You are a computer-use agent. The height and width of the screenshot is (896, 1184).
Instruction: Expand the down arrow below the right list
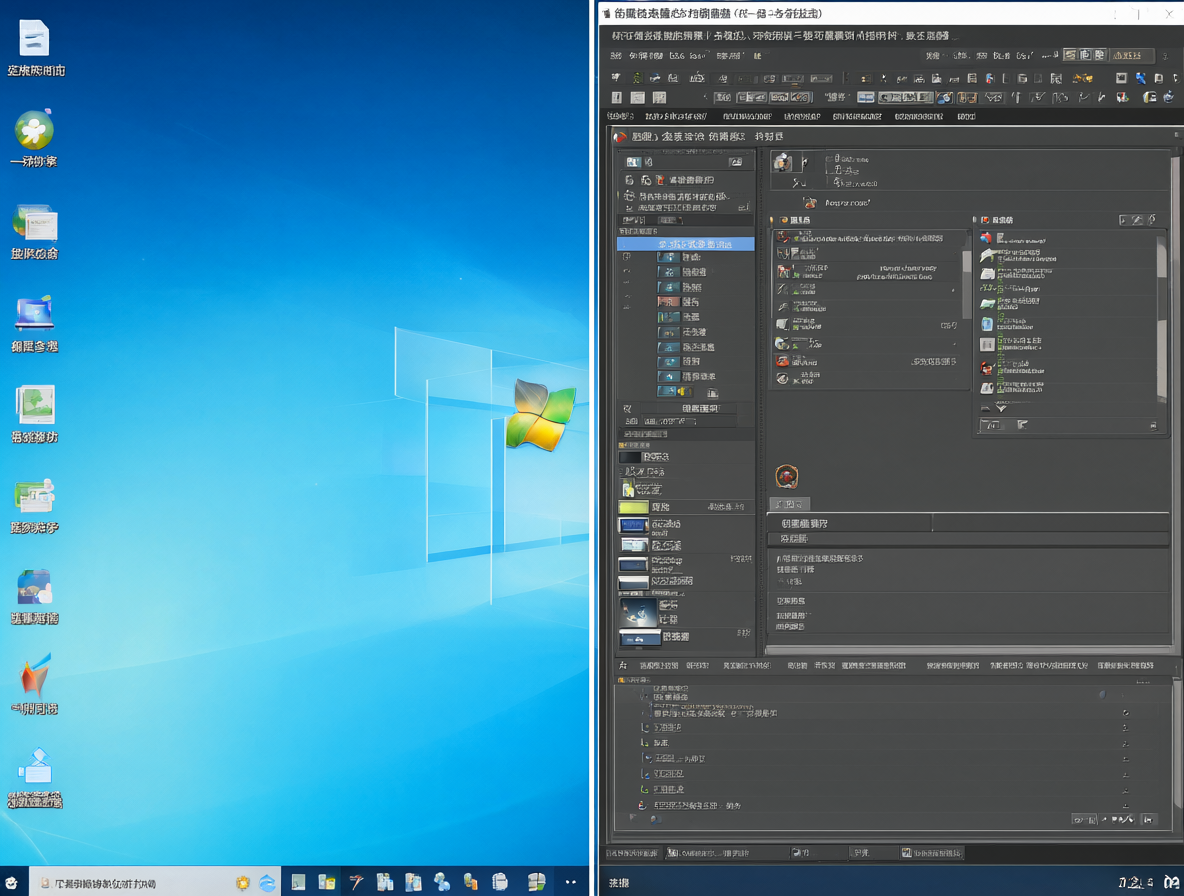click(x=1001, y=408)
